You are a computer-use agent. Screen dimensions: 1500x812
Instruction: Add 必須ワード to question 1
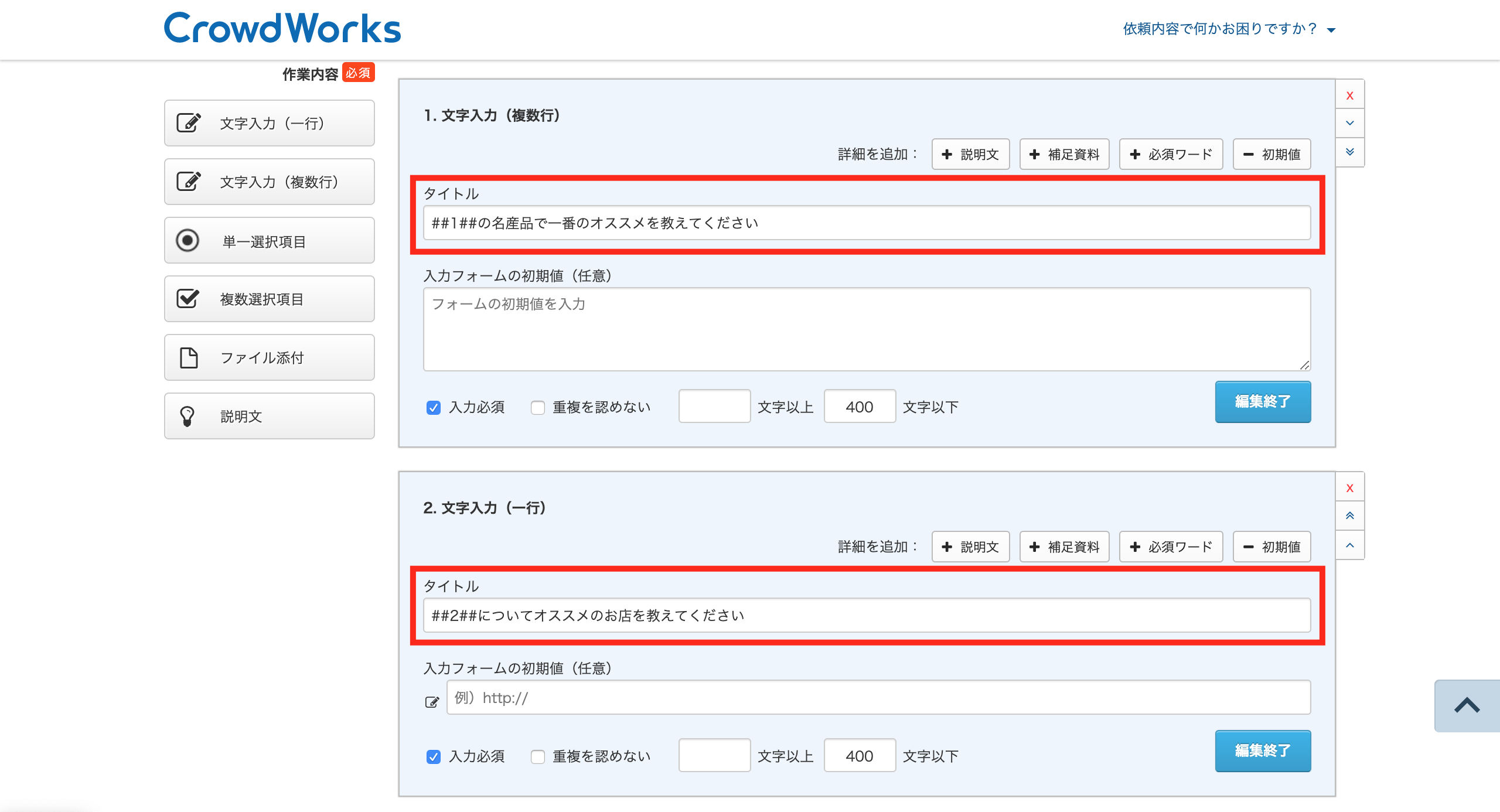(x=1171, y=155)
